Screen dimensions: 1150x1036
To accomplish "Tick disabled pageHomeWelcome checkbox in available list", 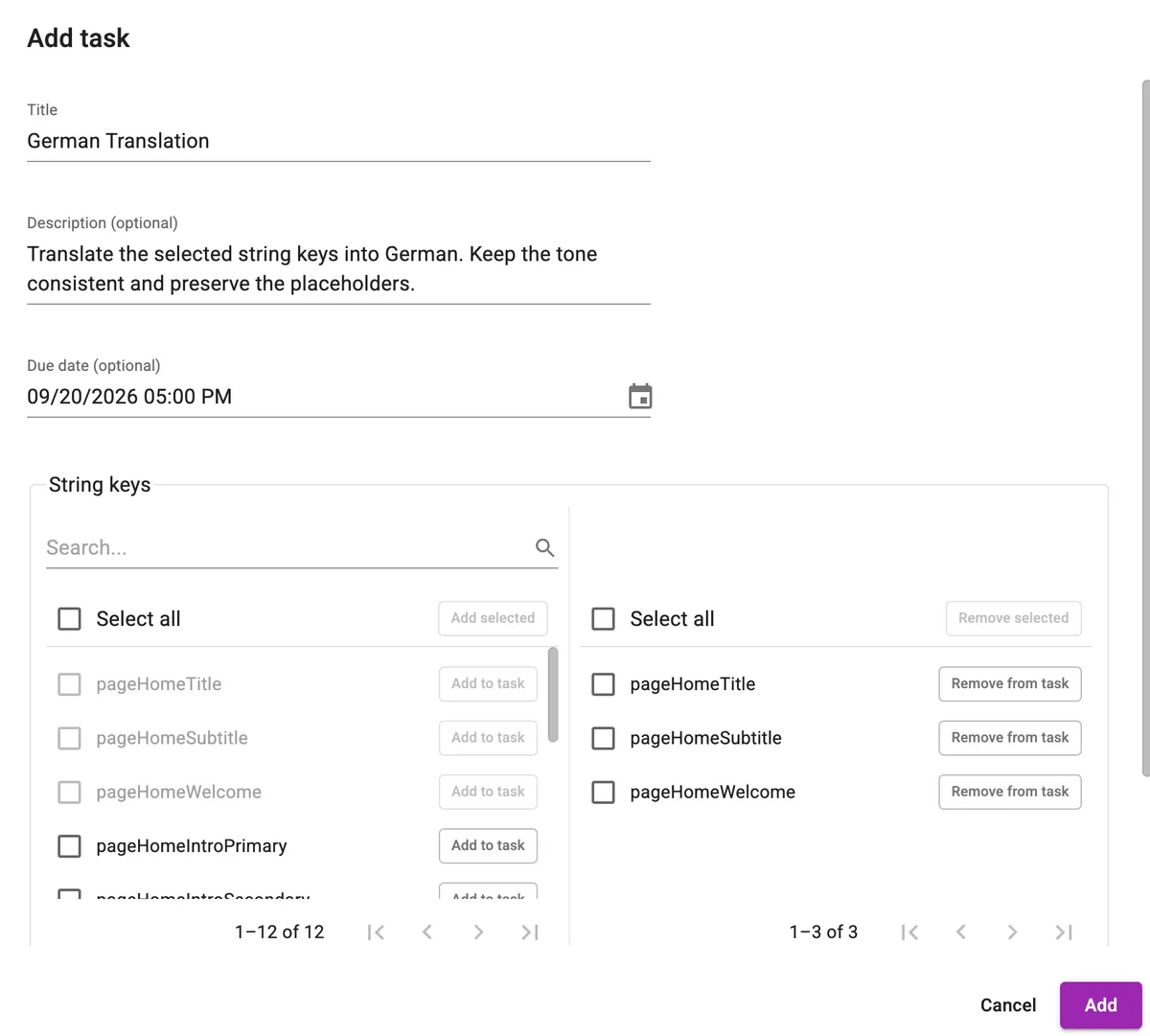I will 69,792.
